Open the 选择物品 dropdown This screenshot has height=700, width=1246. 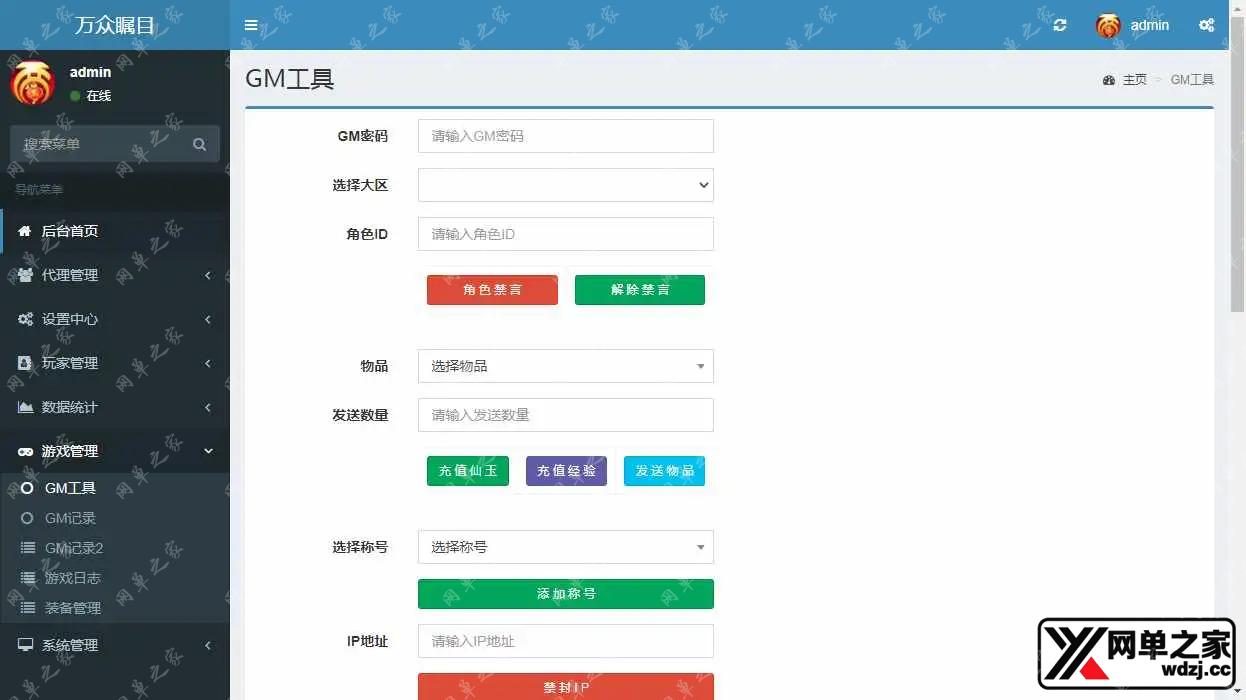pos(565,366)
